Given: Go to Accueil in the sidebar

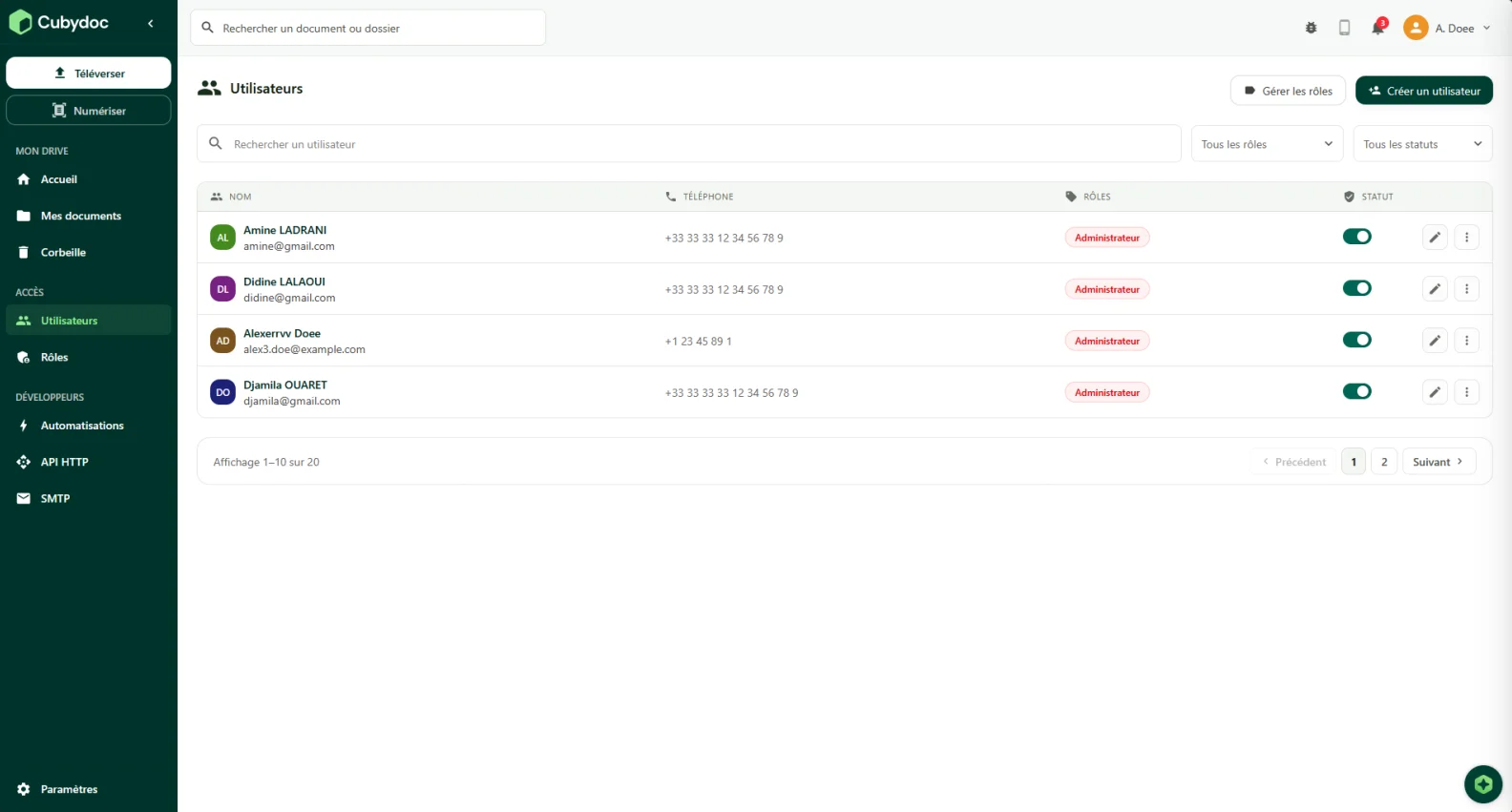Looking at the screenshot, I should click(x=89, y=179).
